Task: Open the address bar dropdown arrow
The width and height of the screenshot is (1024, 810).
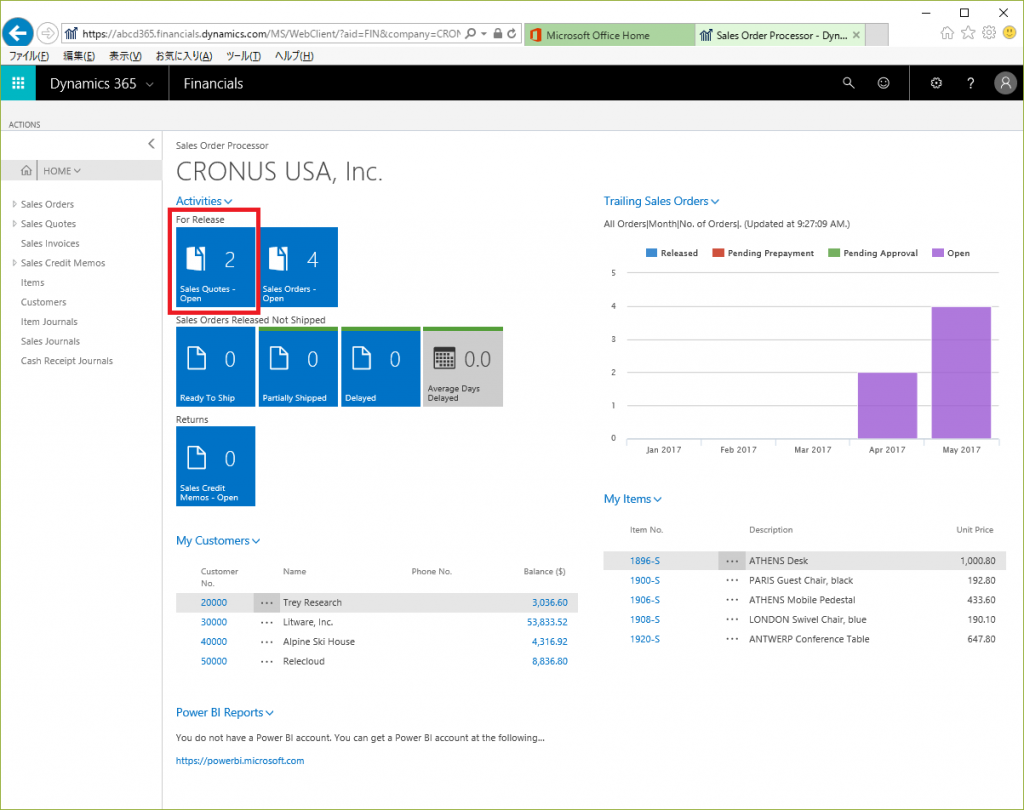Action: tap(484, 33)
